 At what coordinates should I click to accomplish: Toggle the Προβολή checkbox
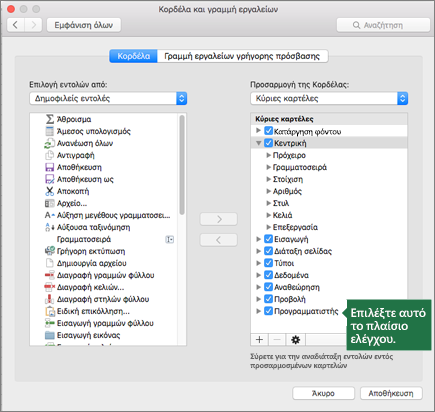pyautogui.click(x=268, y=299)
